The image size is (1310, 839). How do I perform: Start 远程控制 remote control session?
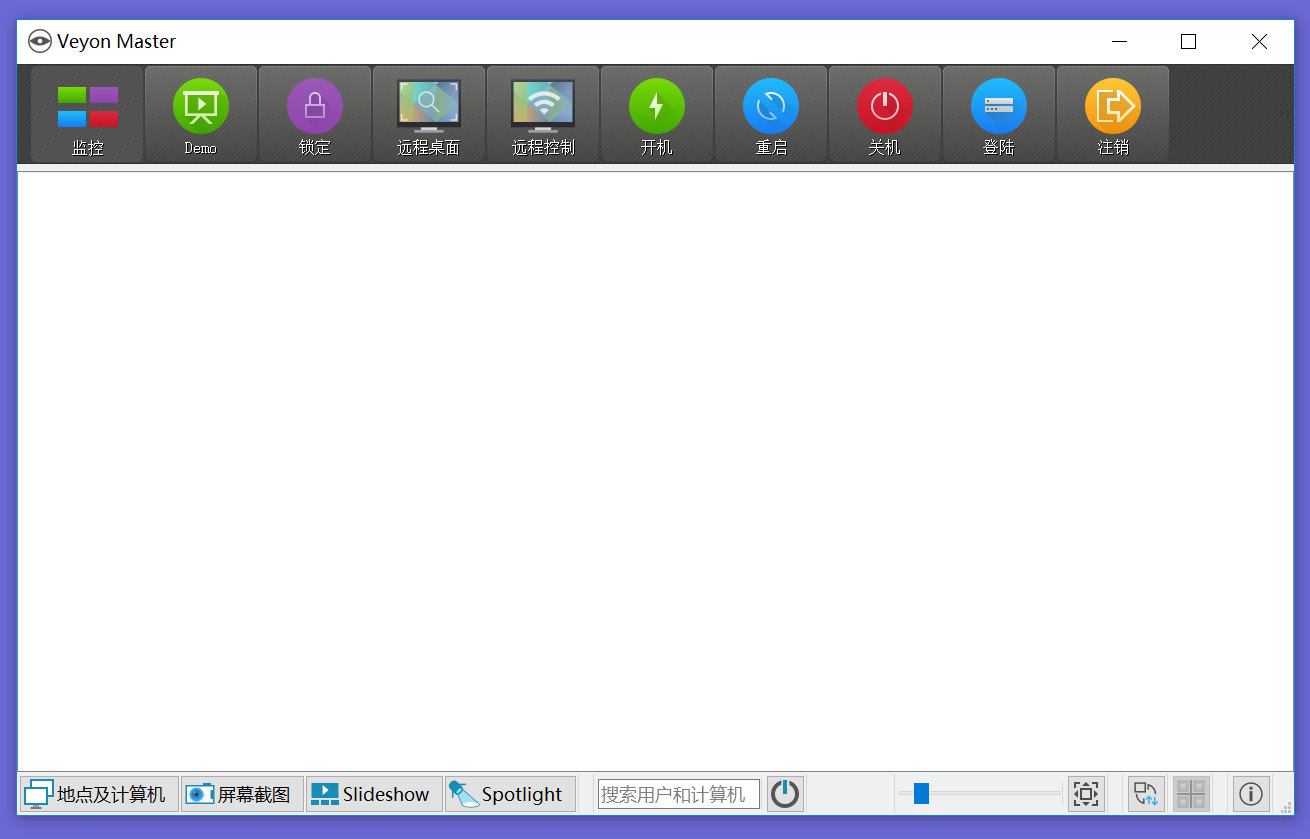click(542, 114)
